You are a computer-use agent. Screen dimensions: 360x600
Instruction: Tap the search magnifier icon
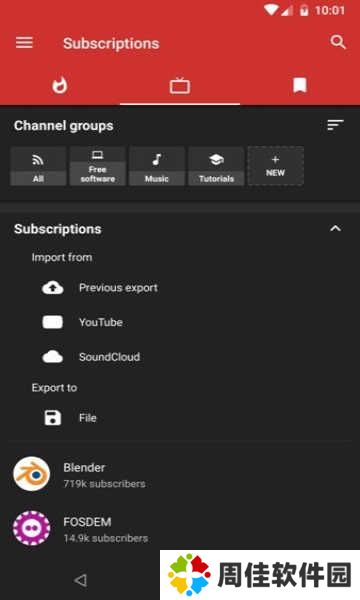click(x=338, y=42)
